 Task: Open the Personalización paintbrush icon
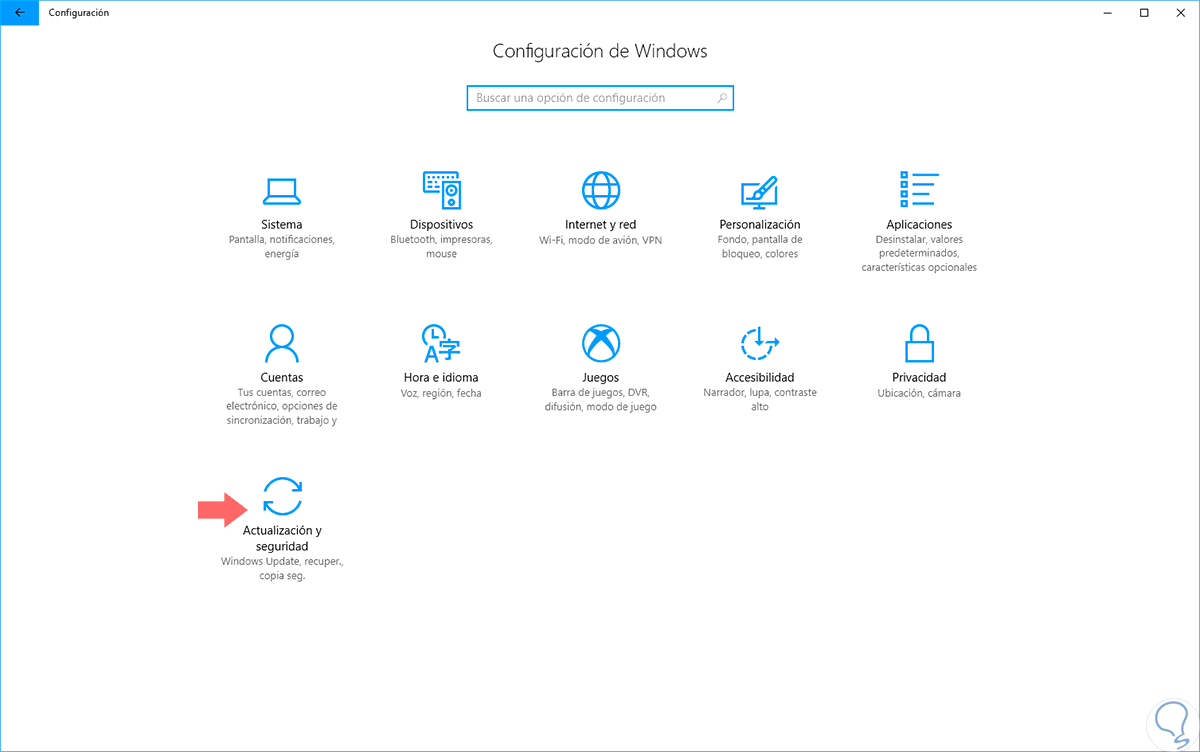pos(759,191)
